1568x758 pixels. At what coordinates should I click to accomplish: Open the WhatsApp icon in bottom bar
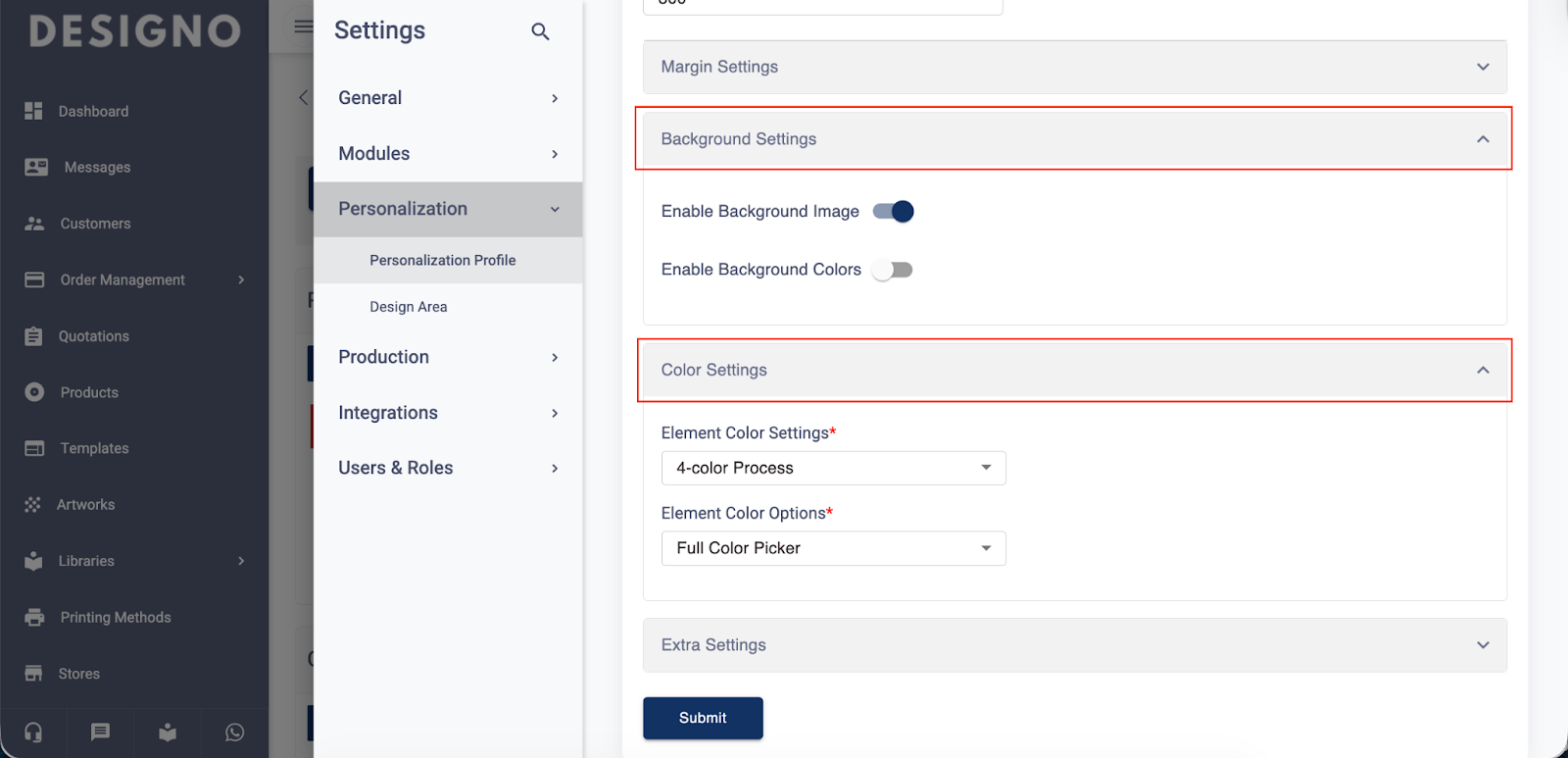click(234, 733)
